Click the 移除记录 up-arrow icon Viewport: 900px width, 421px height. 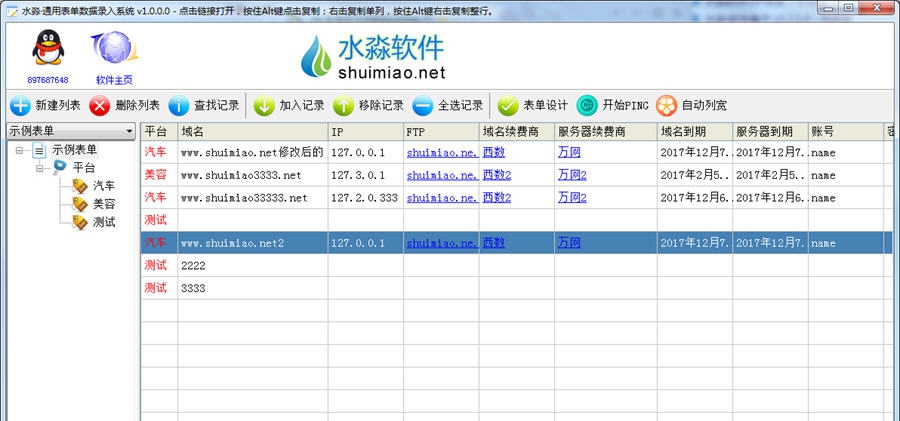[x=343, y=106]
